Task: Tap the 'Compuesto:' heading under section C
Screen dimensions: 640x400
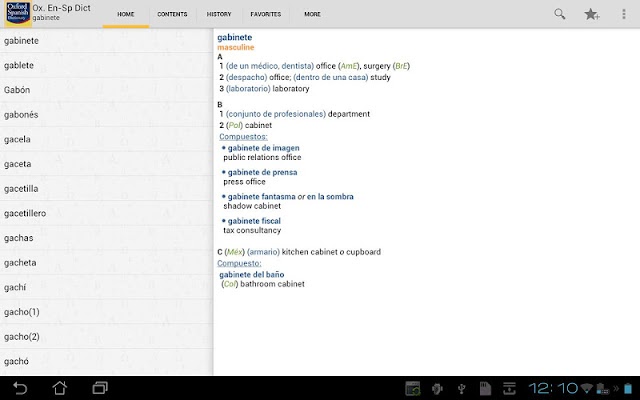Action: [x=239, y=263]
